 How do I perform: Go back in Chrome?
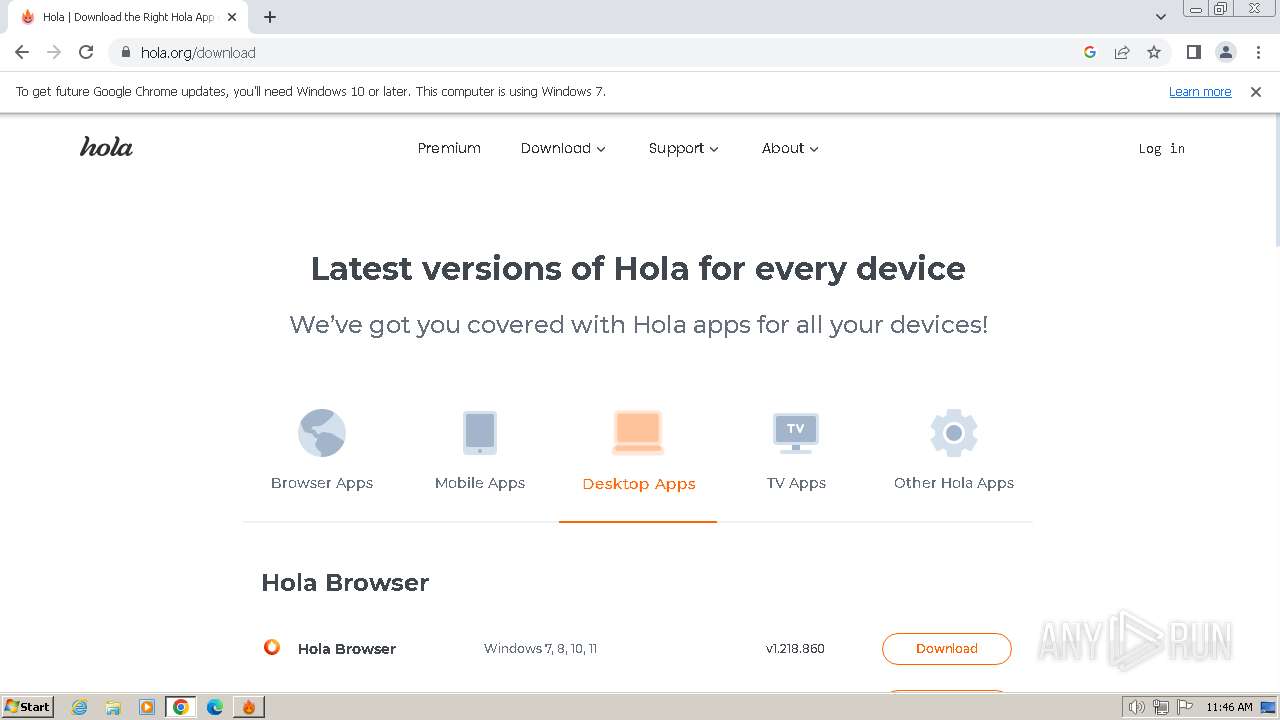pyautogui.click(x=22, y=52)
